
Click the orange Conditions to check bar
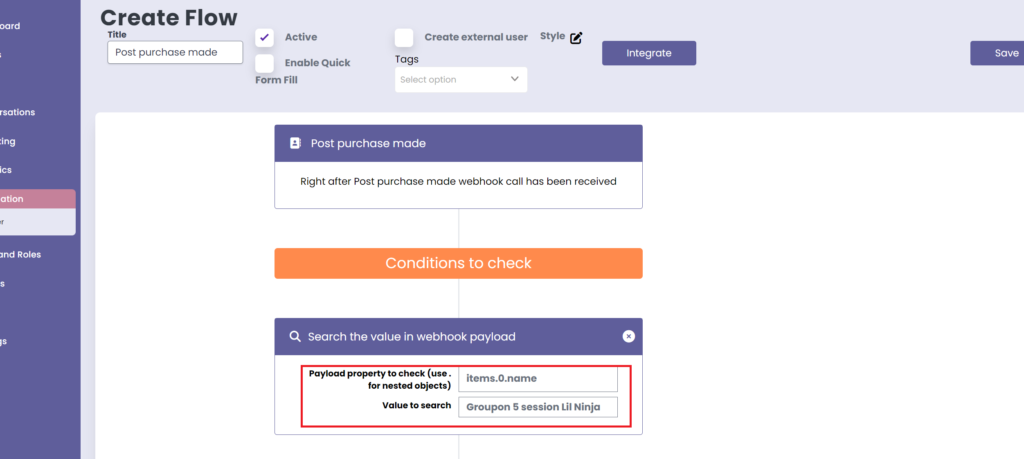click(458, 263)
